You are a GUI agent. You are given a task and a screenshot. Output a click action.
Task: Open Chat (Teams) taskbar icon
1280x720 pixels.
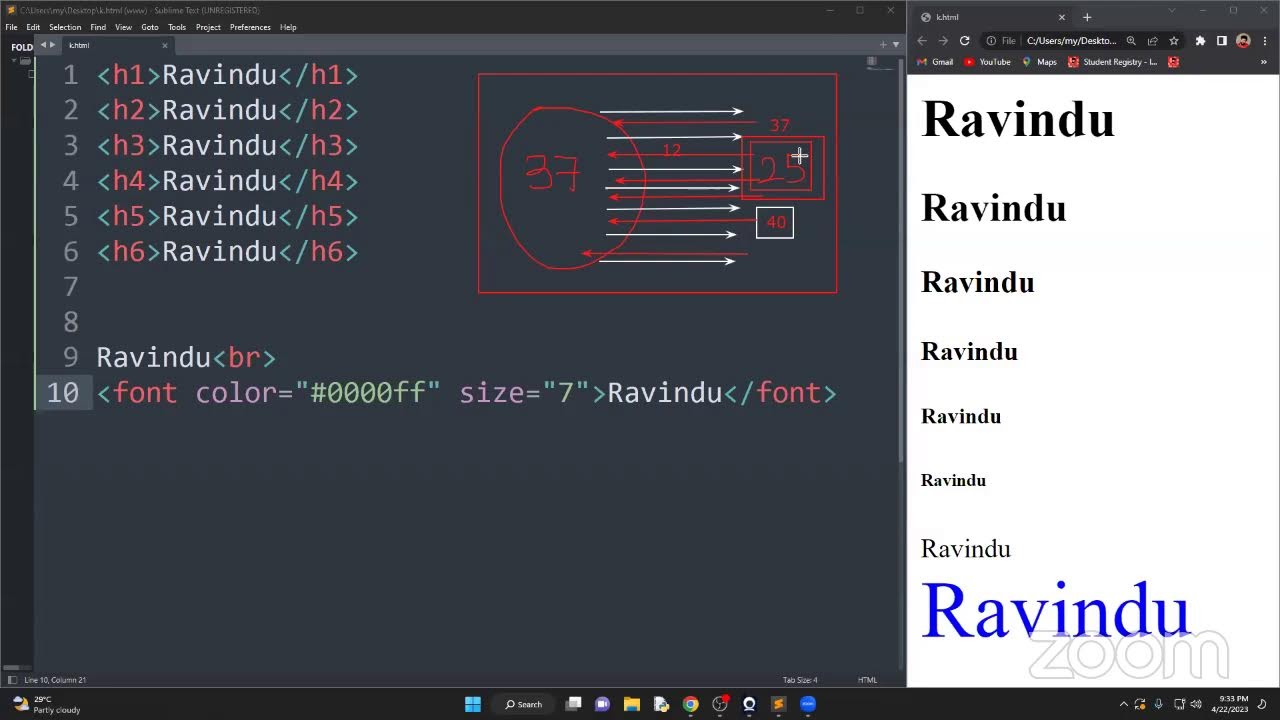tap(602, 704)
